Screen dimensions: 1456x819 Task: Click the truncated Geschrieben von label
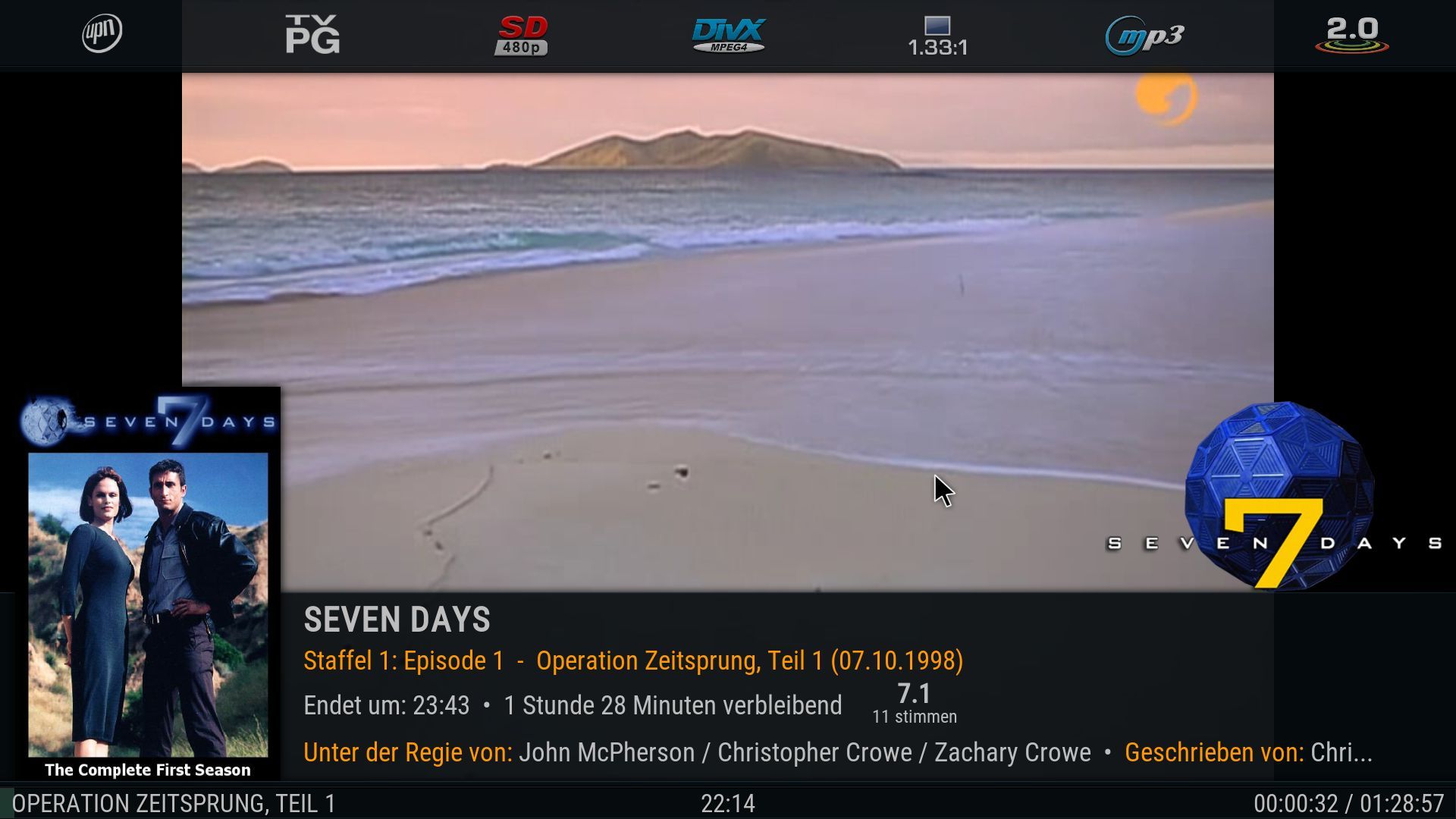pyautogui.click(x=1213, y=752)
